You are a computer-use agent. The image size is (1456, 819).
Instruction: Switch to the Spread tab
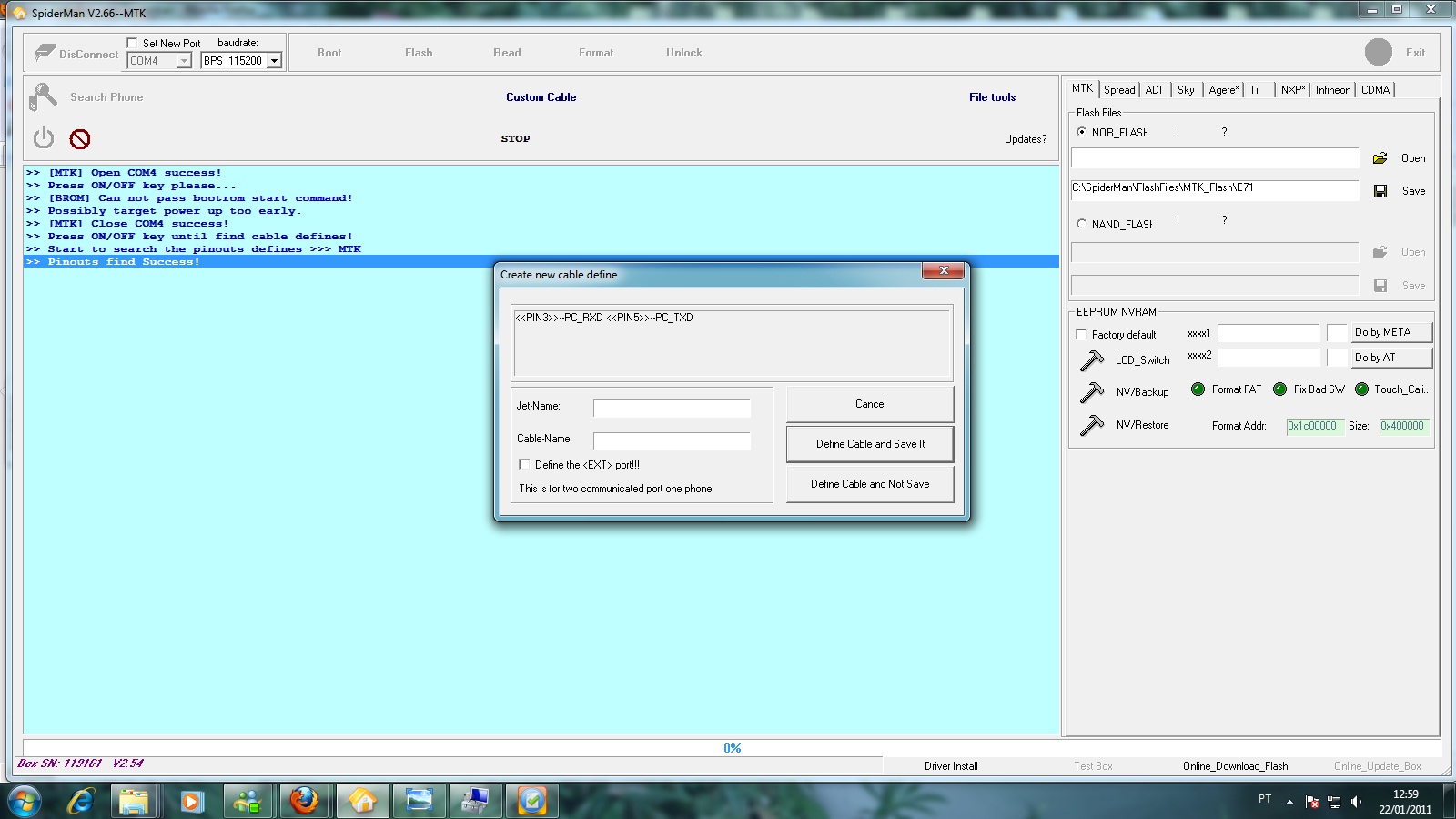pos(1118,90)
